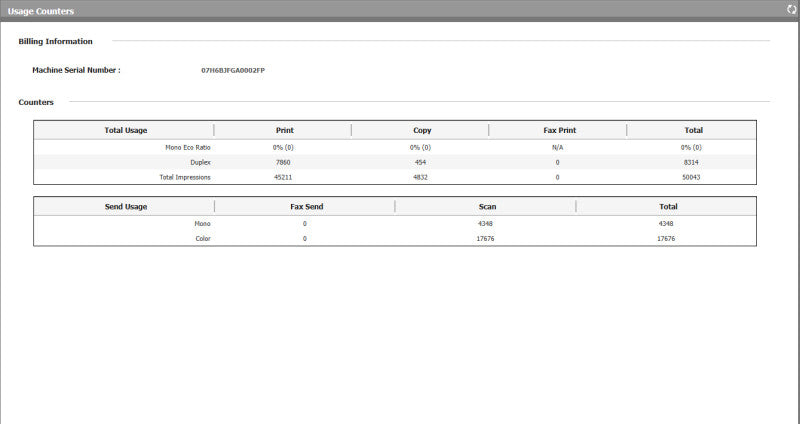Select the Billing Information section heading
Image resolution: width=800 pixels, height=424 pixels.
56,41
